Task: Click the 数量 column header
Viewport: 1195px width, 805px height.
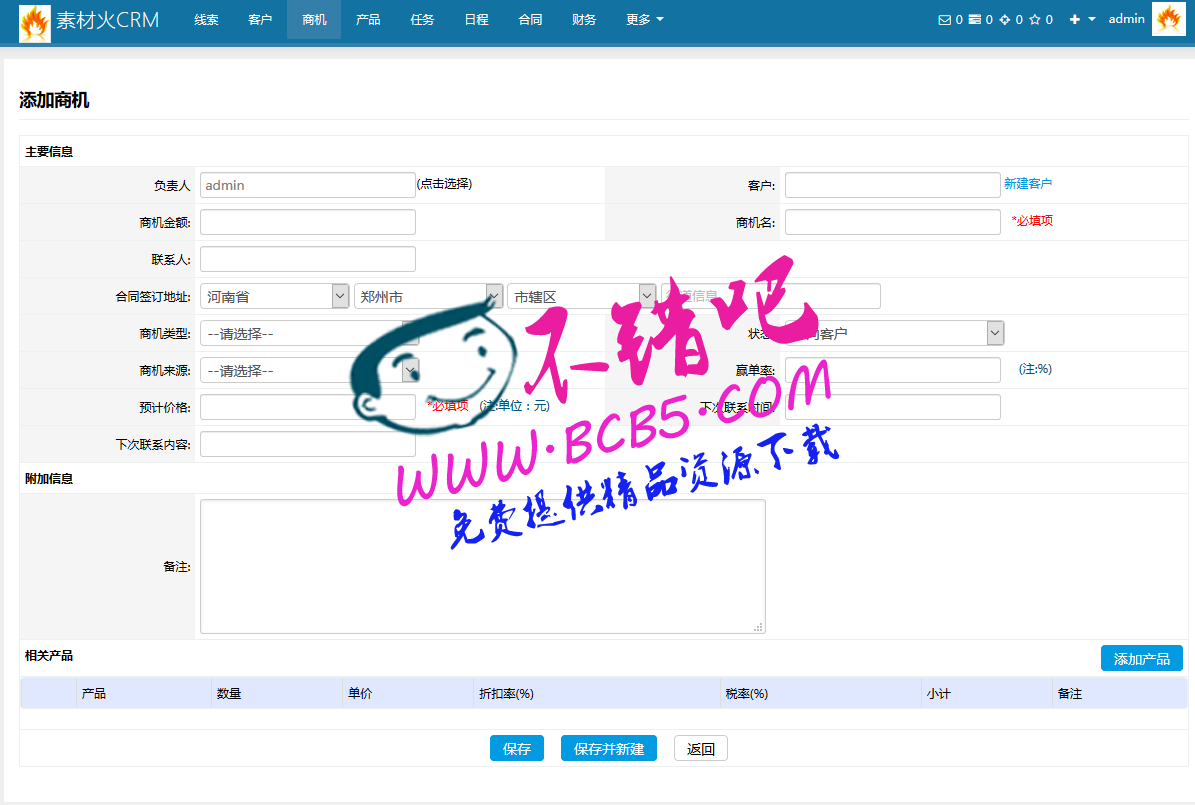Action: [229, 694]
